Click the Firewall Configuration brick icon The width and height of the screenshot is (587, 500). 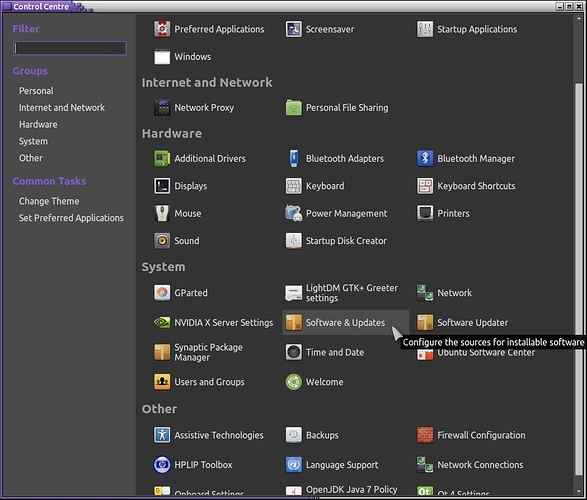coord(425,435)
